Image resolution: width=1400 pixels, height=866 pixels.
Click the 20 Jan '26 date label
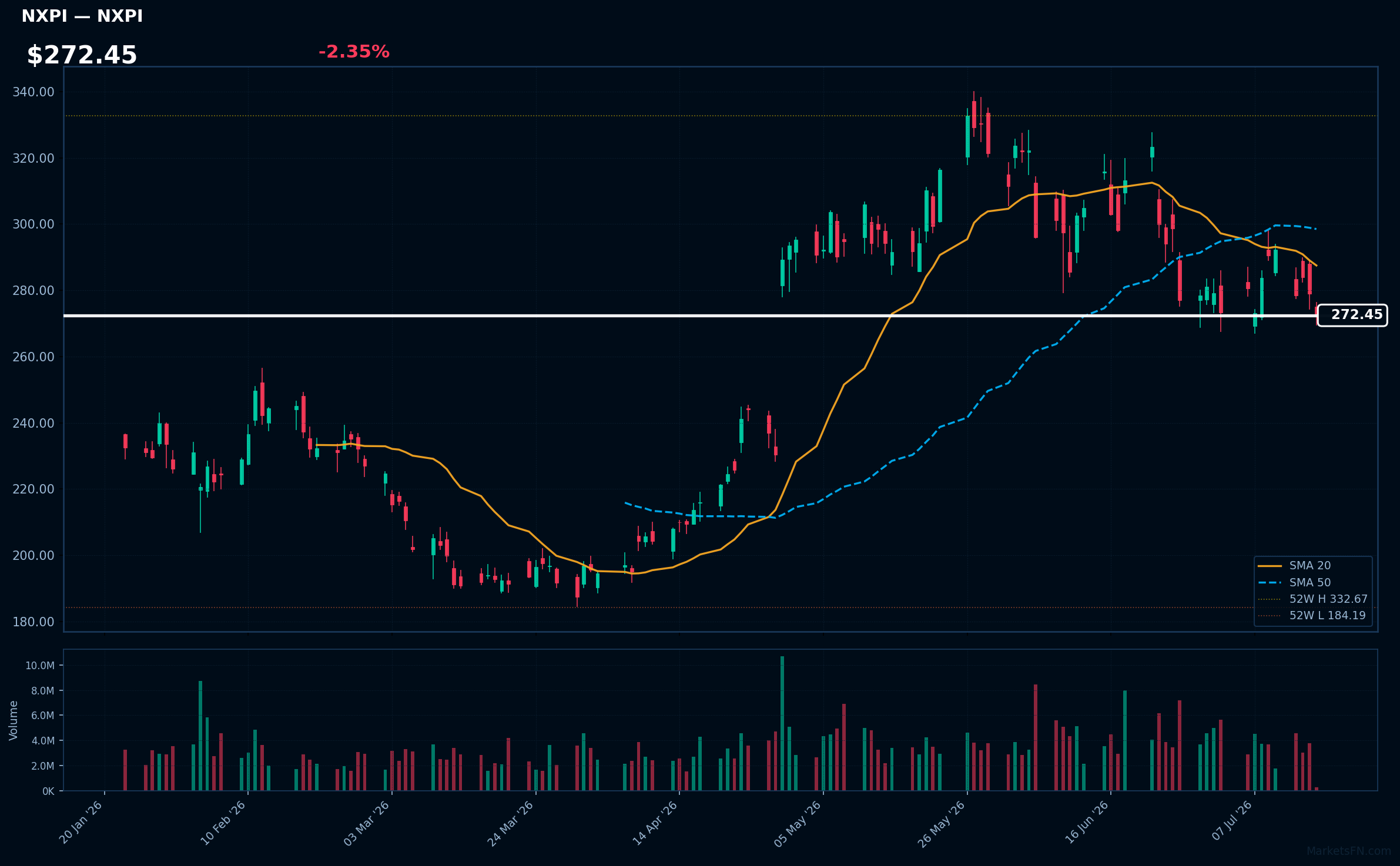[x=81, y=823]
